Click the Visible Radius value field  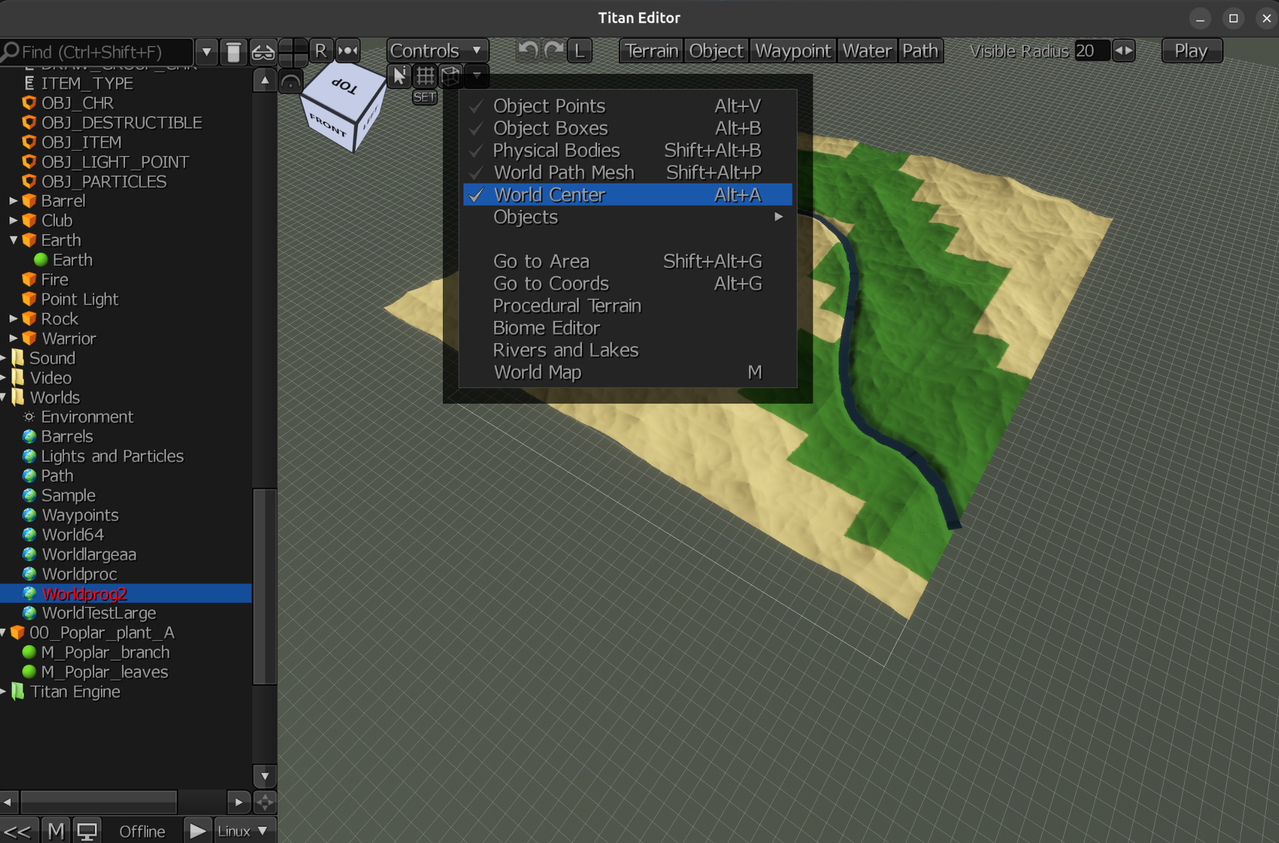(1091, 51)
